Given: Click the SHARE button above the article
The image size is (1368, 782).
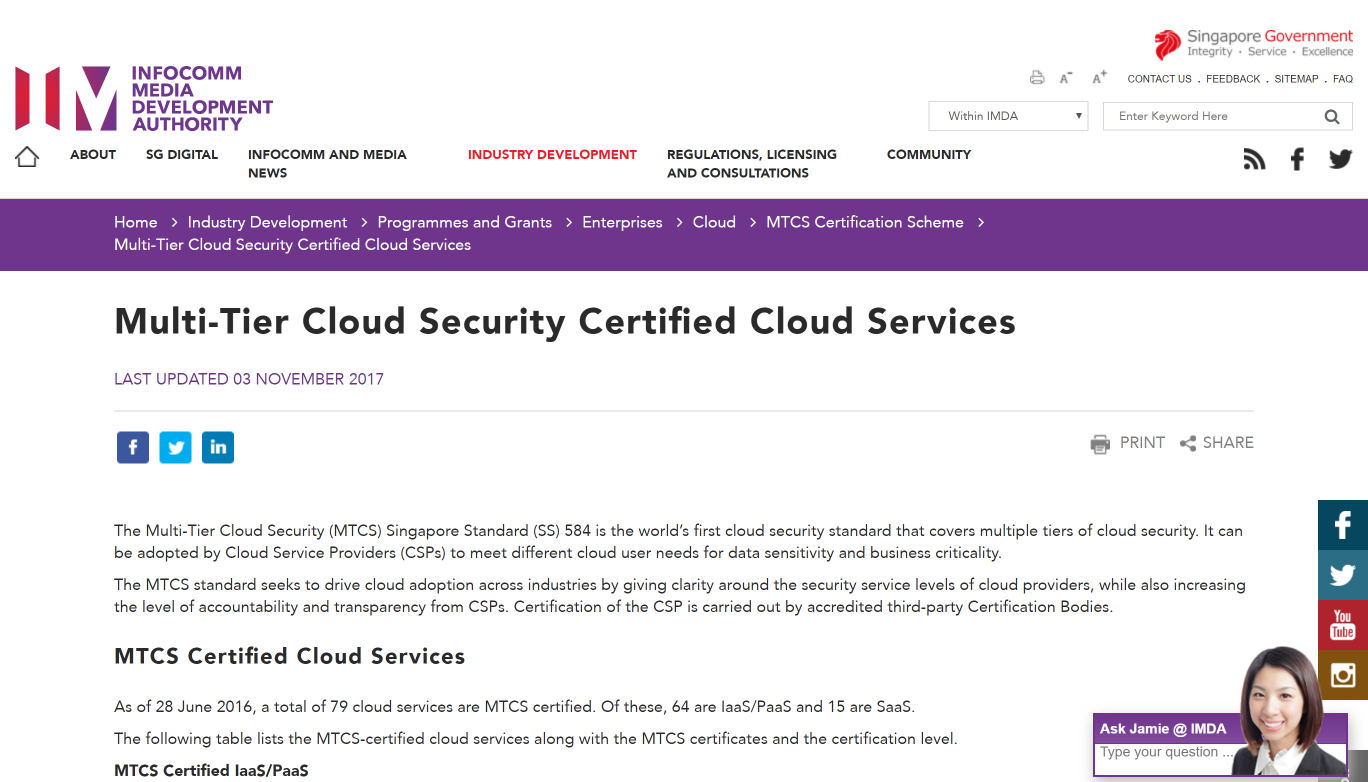Looking at the screenshot, I should click(x=1216, y=443).
